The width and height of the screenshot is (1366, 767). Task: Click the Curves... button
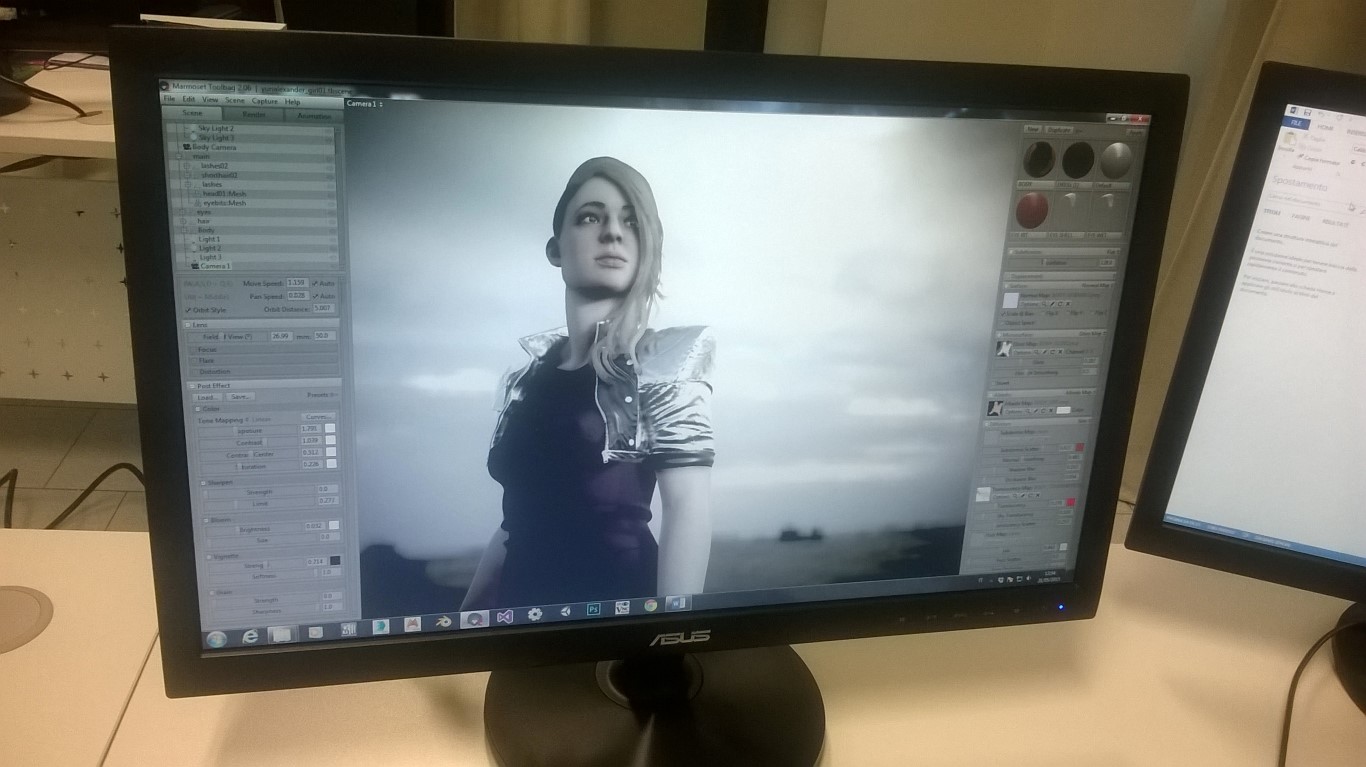coord(319,417)
